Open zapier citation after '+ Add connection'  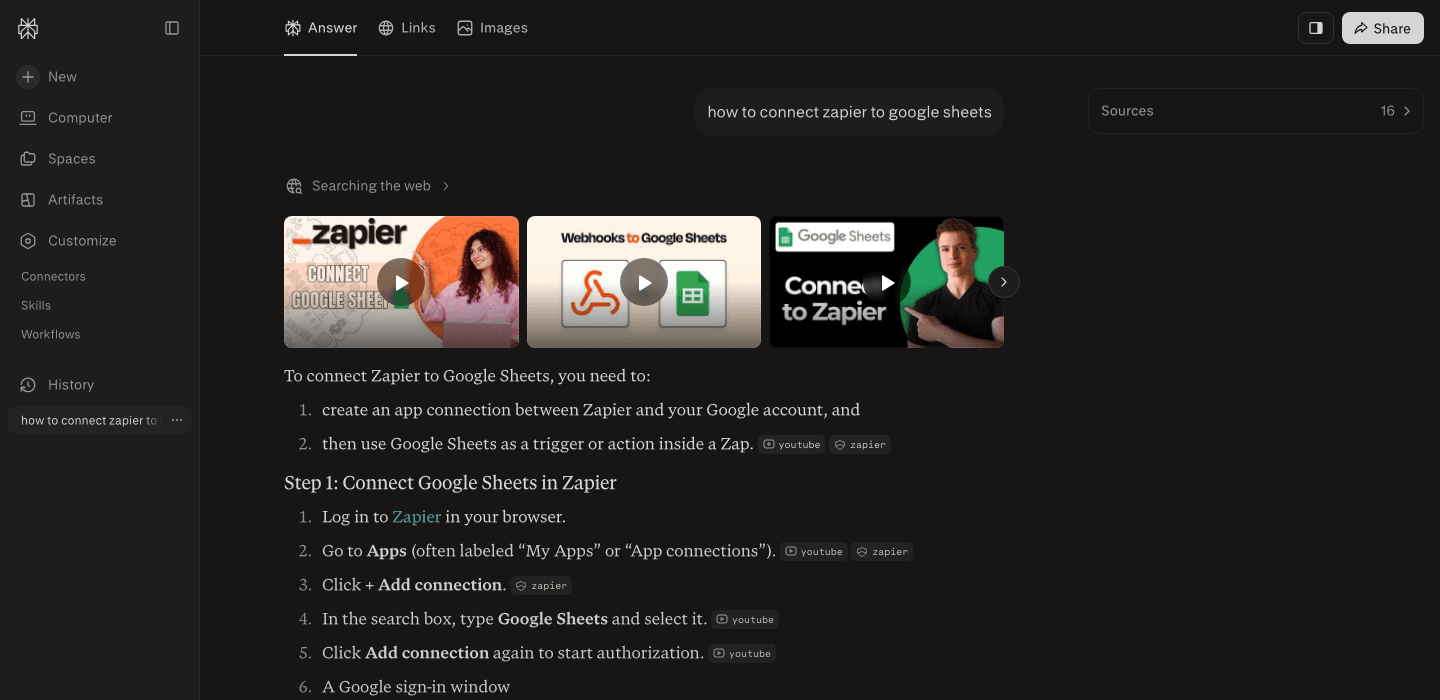pos(542,586)
